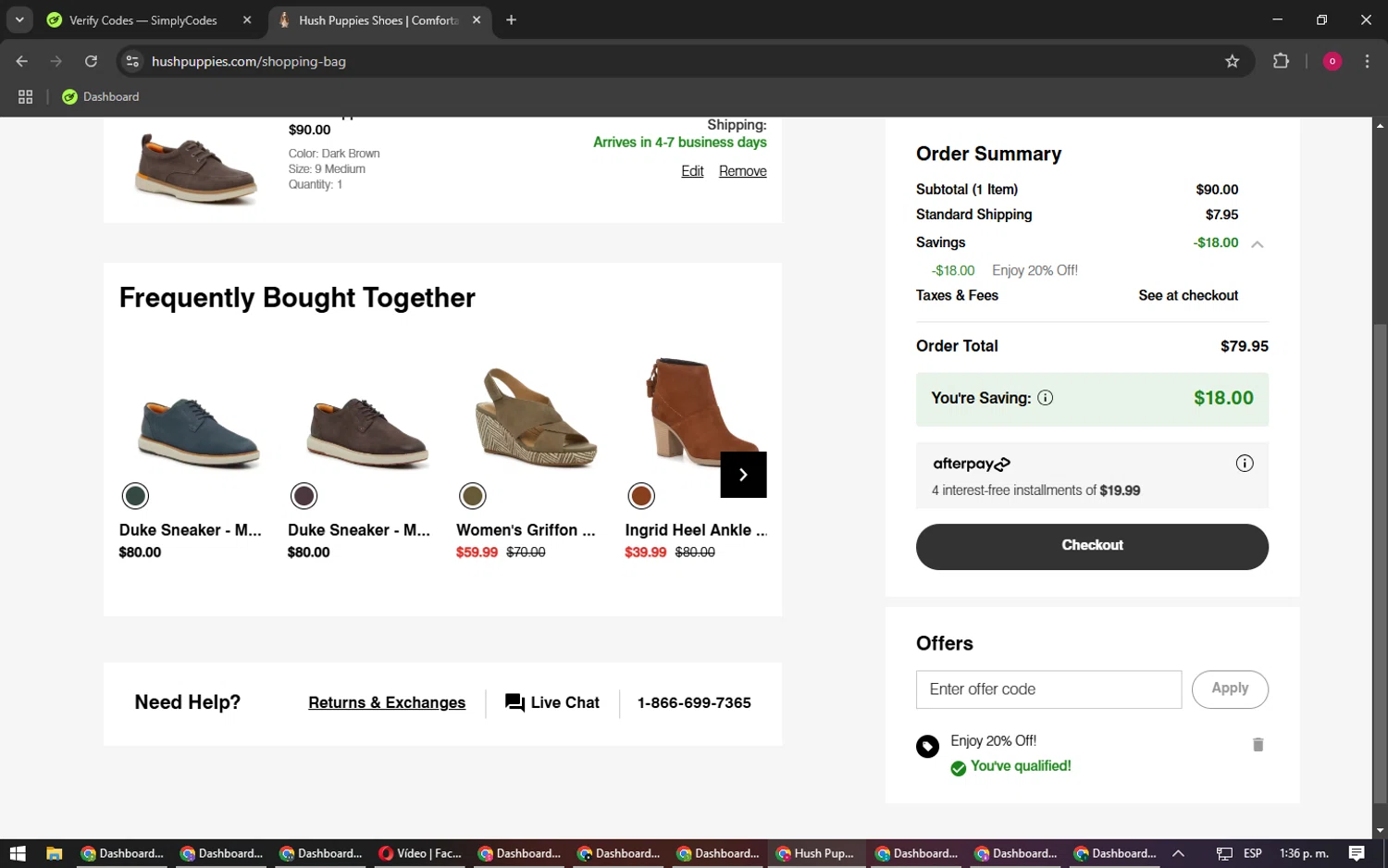Click the Afterpay info icon
The height and width of the screenshot is (868, 1388).
[1245, 464]
